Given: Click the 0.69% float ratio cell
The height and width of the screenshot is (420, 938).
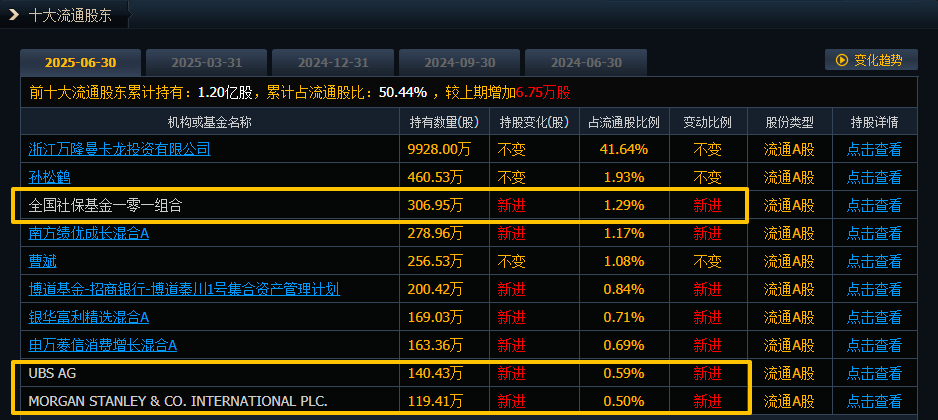Looking at the screenshot, I should click(x=624, y=345).
